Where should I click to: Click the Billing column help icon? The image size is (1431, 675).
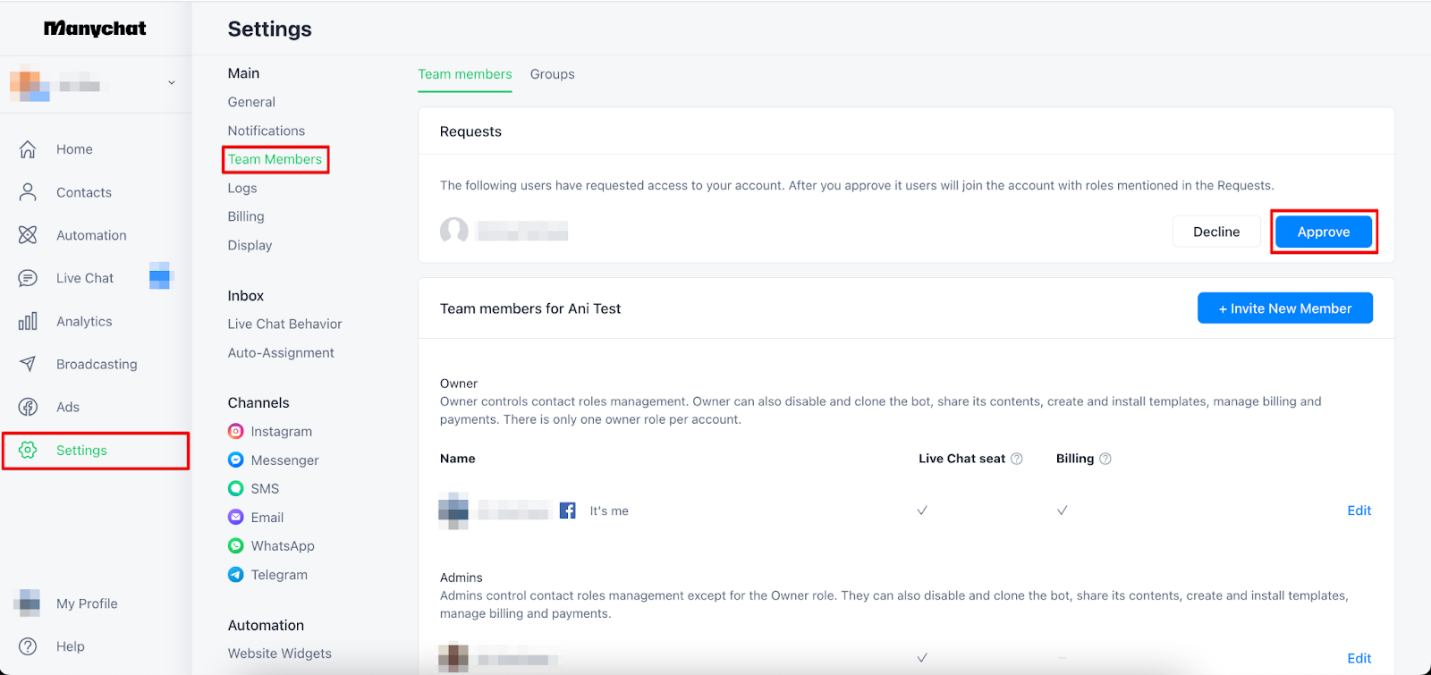point(1106,459)
